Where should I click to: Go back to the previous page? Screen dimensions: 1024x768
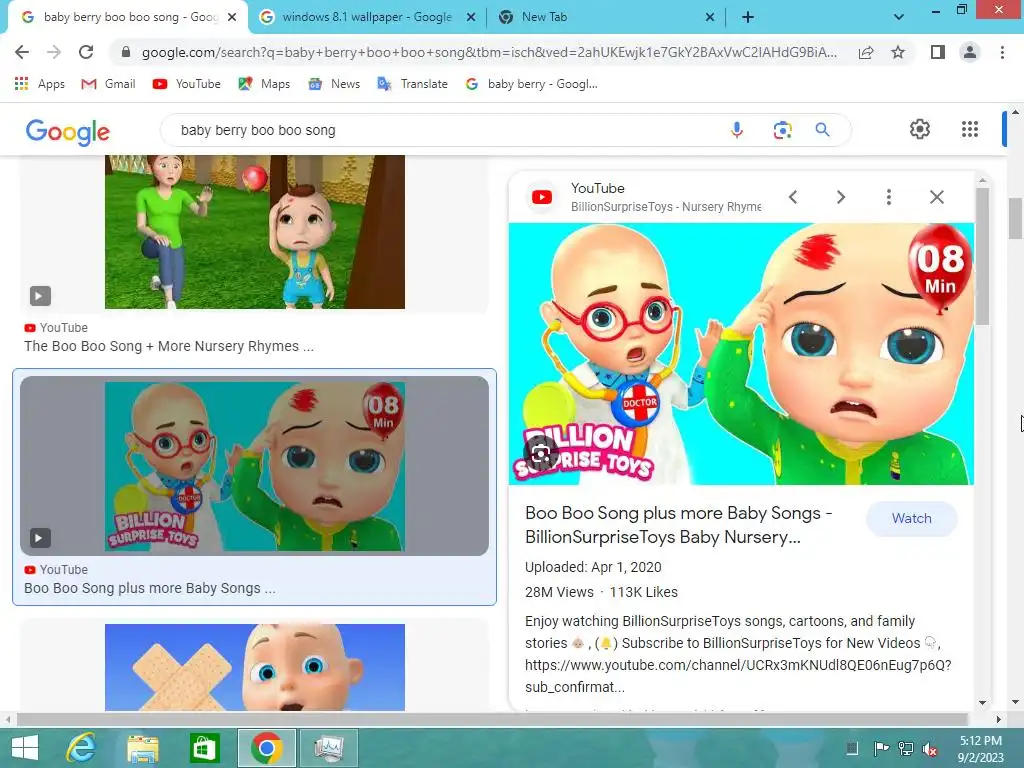click(x=22, y=52)
